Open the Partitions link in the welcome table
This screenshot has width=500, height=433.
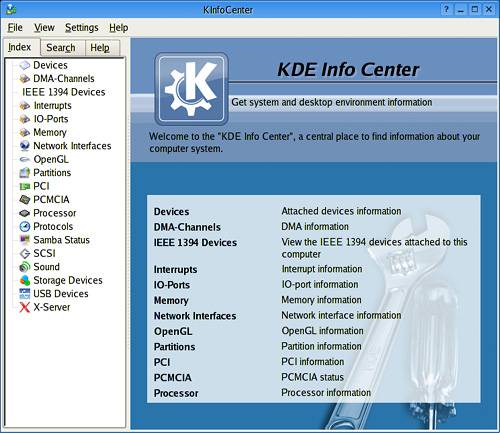coord(174,347)
